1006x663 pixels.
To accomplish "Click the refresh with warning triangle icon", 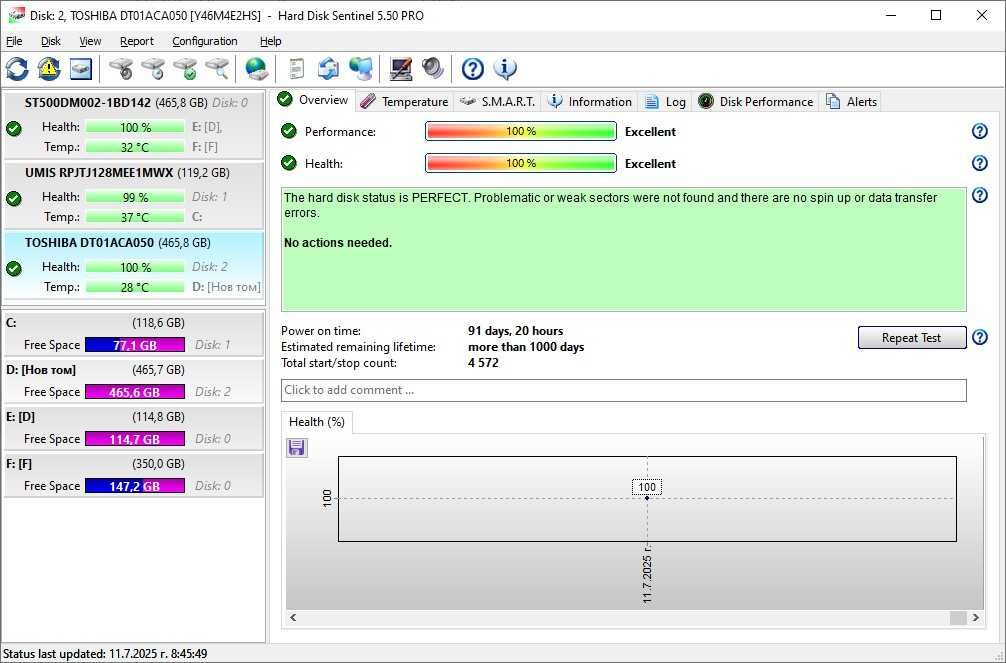I will pyautogui.click(x=49, y=69).
